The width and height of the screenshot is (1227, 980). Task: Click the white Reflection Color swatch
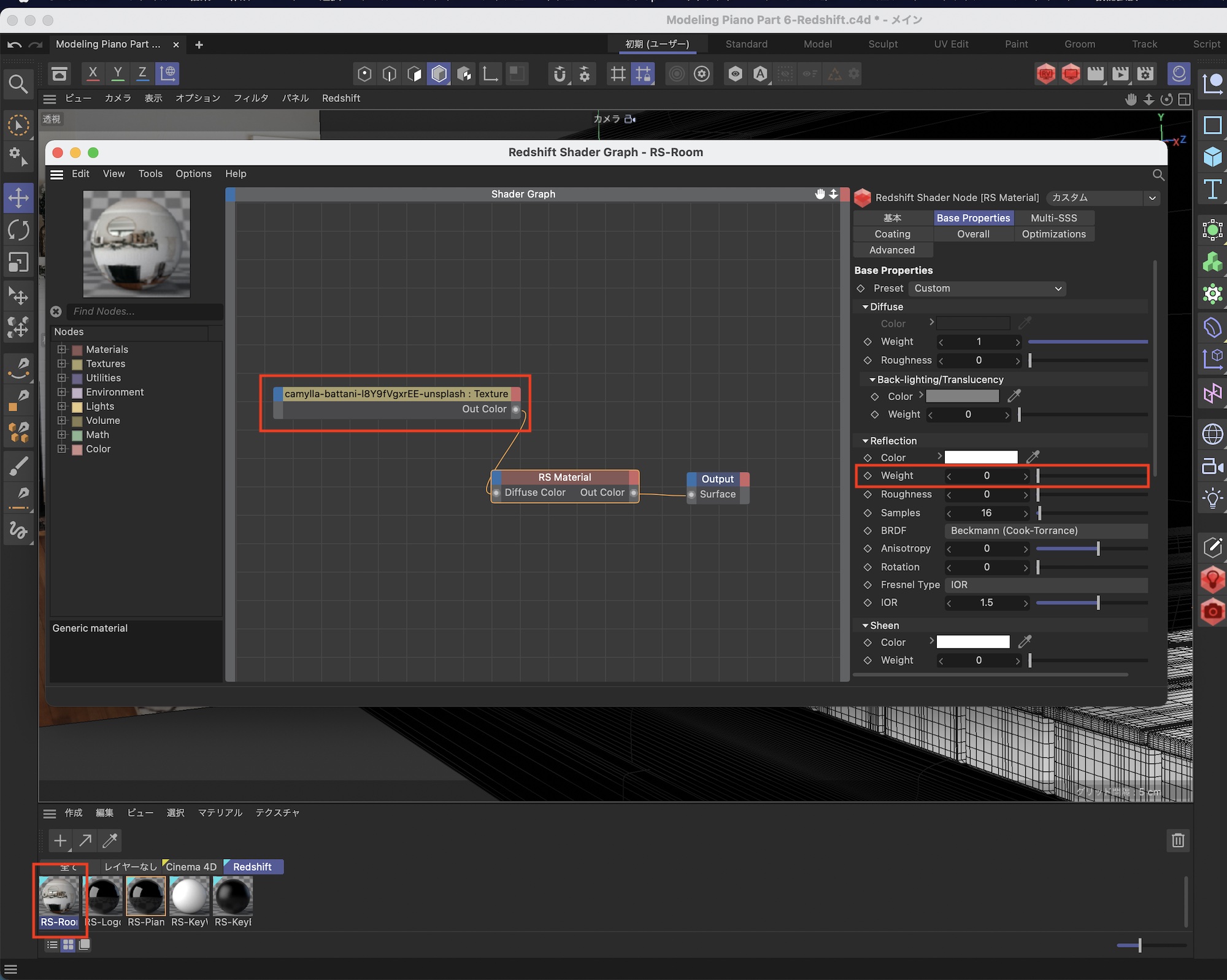(980, 457)
